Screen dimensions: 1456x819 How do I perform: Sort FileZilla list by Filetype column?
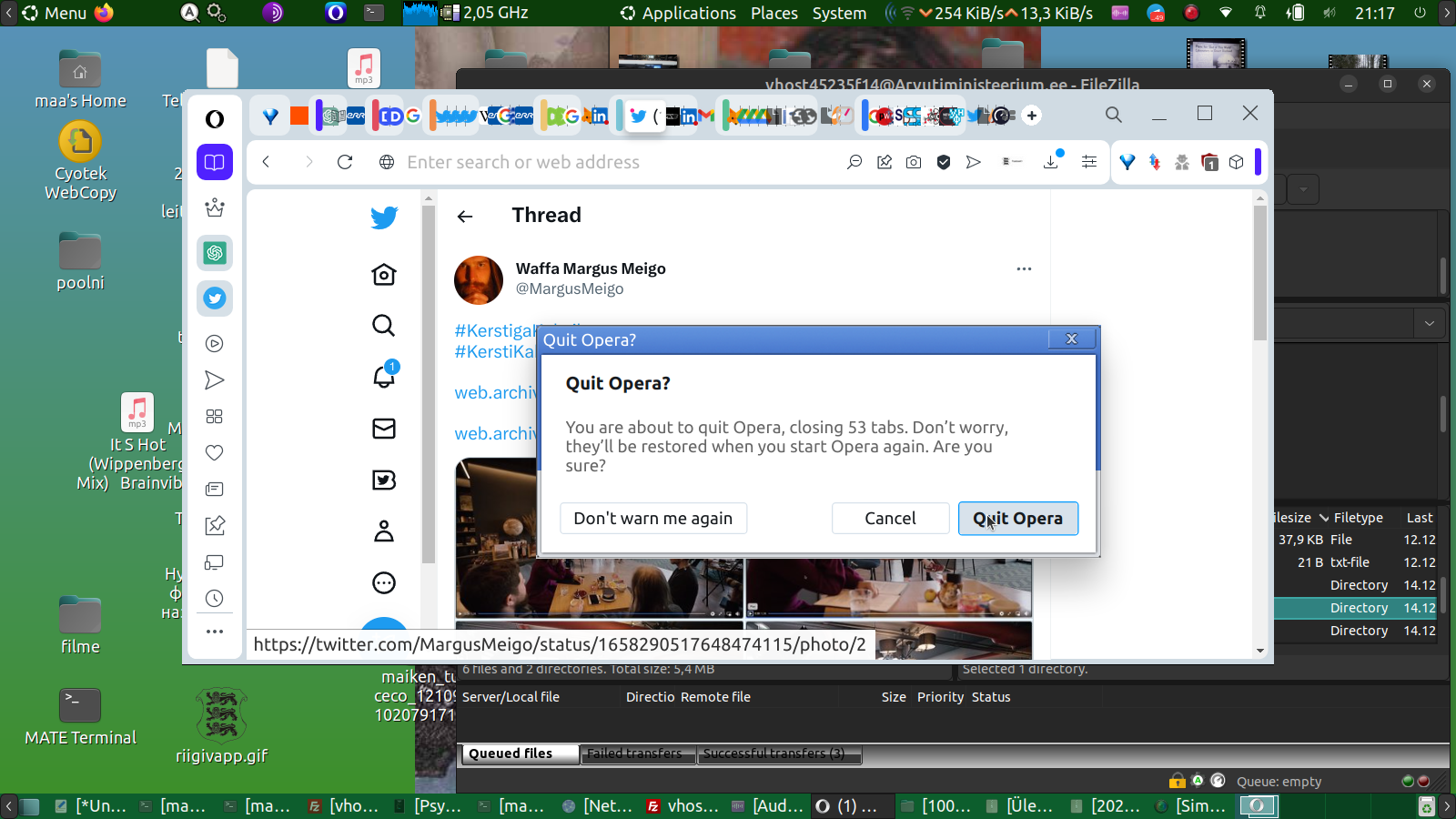[x=1359, y=518]
